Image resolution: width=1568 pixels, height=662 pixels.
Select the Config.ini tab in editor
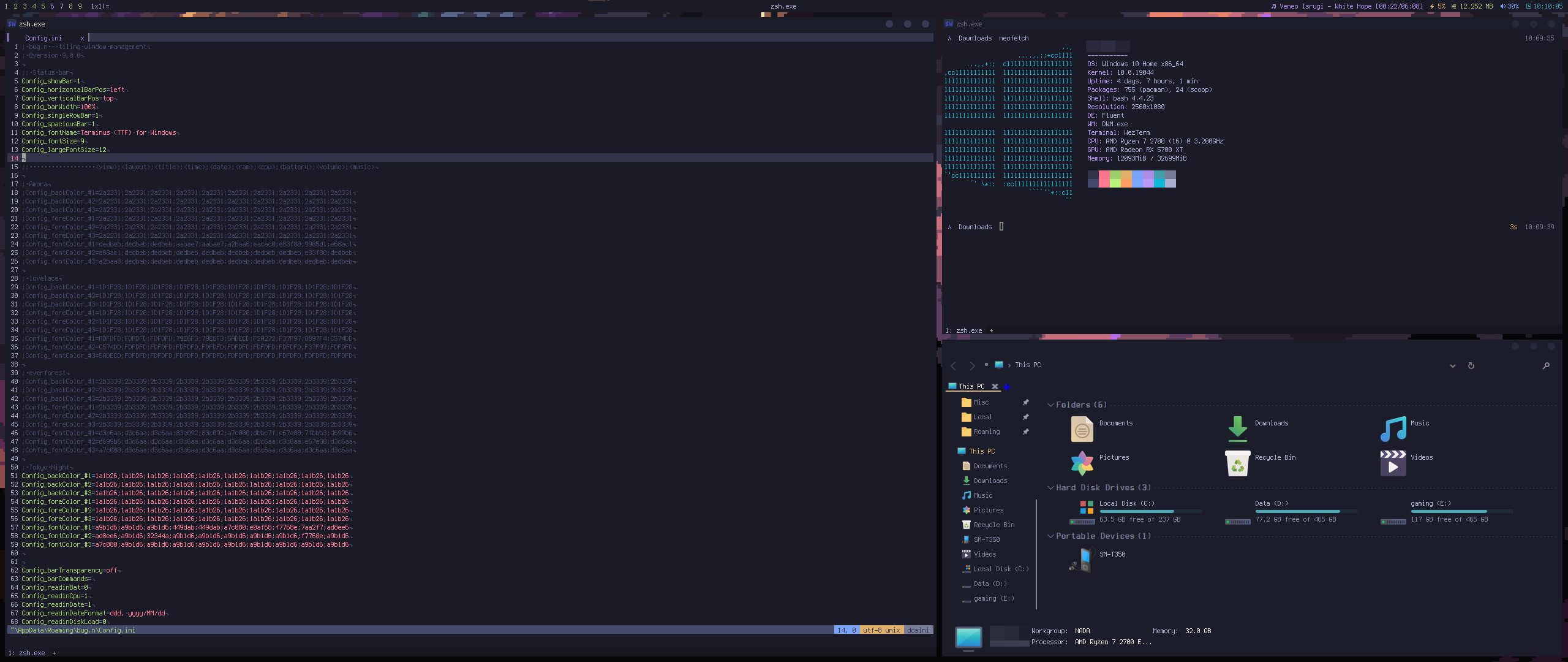tap(43, 38)
